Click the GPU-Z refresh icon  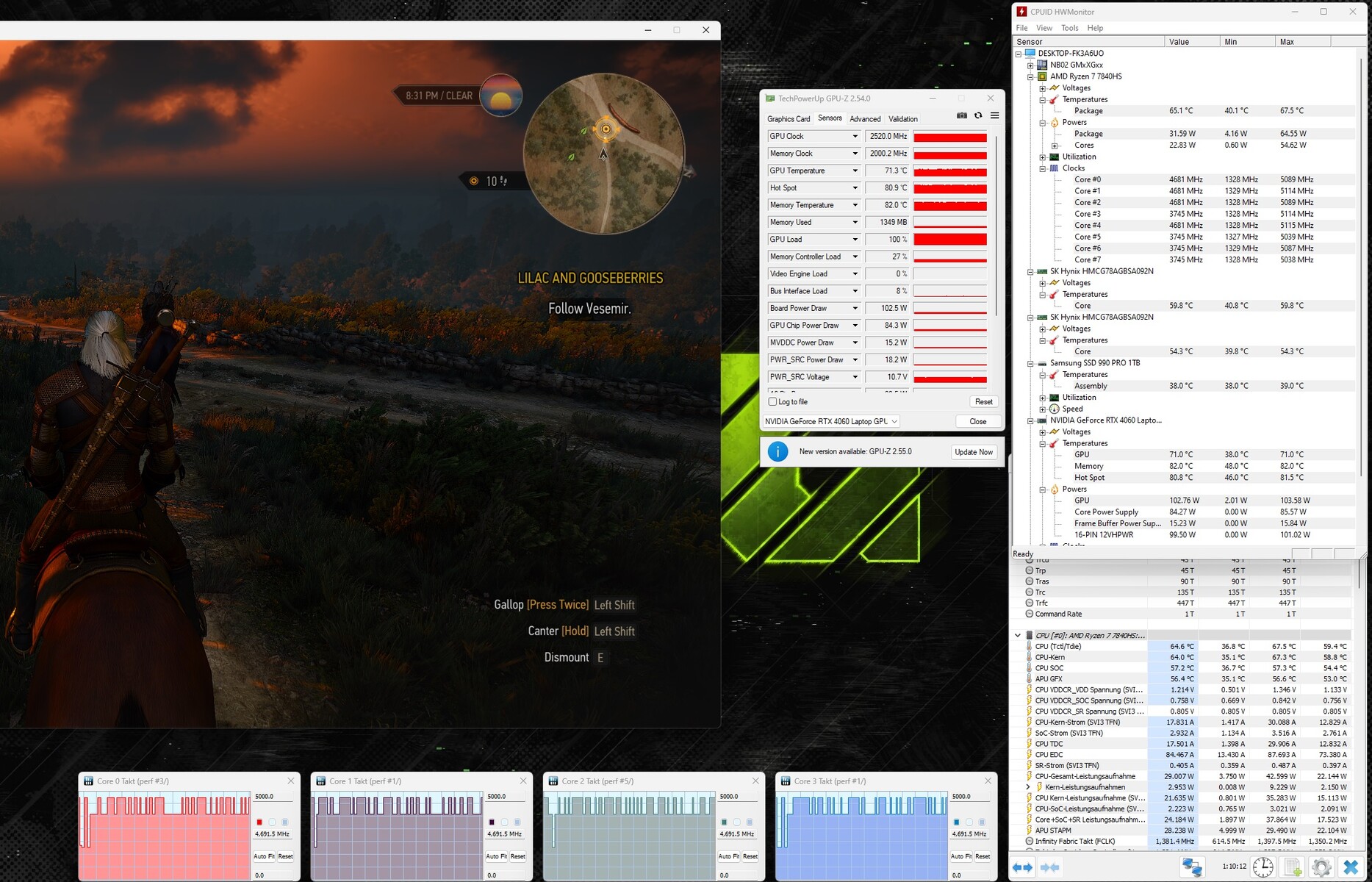978,115
